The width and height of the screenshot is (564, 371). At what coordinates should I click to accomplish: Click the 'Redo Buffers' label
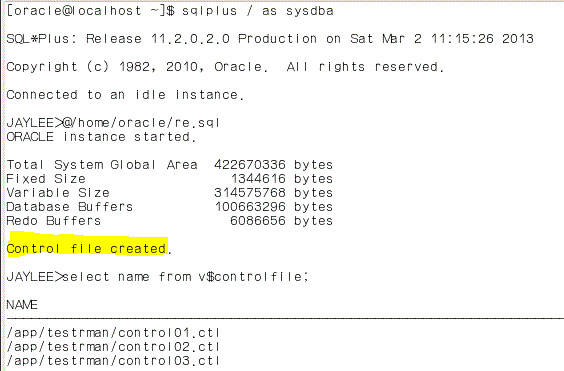tap(54, 221)
